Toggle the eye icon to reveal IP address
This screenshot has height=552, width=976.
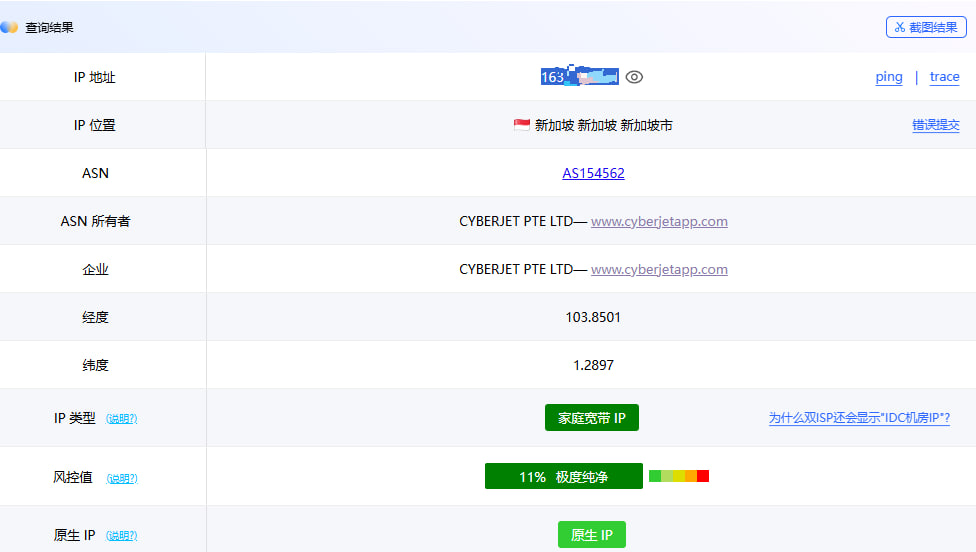click(x=634, y=77)
